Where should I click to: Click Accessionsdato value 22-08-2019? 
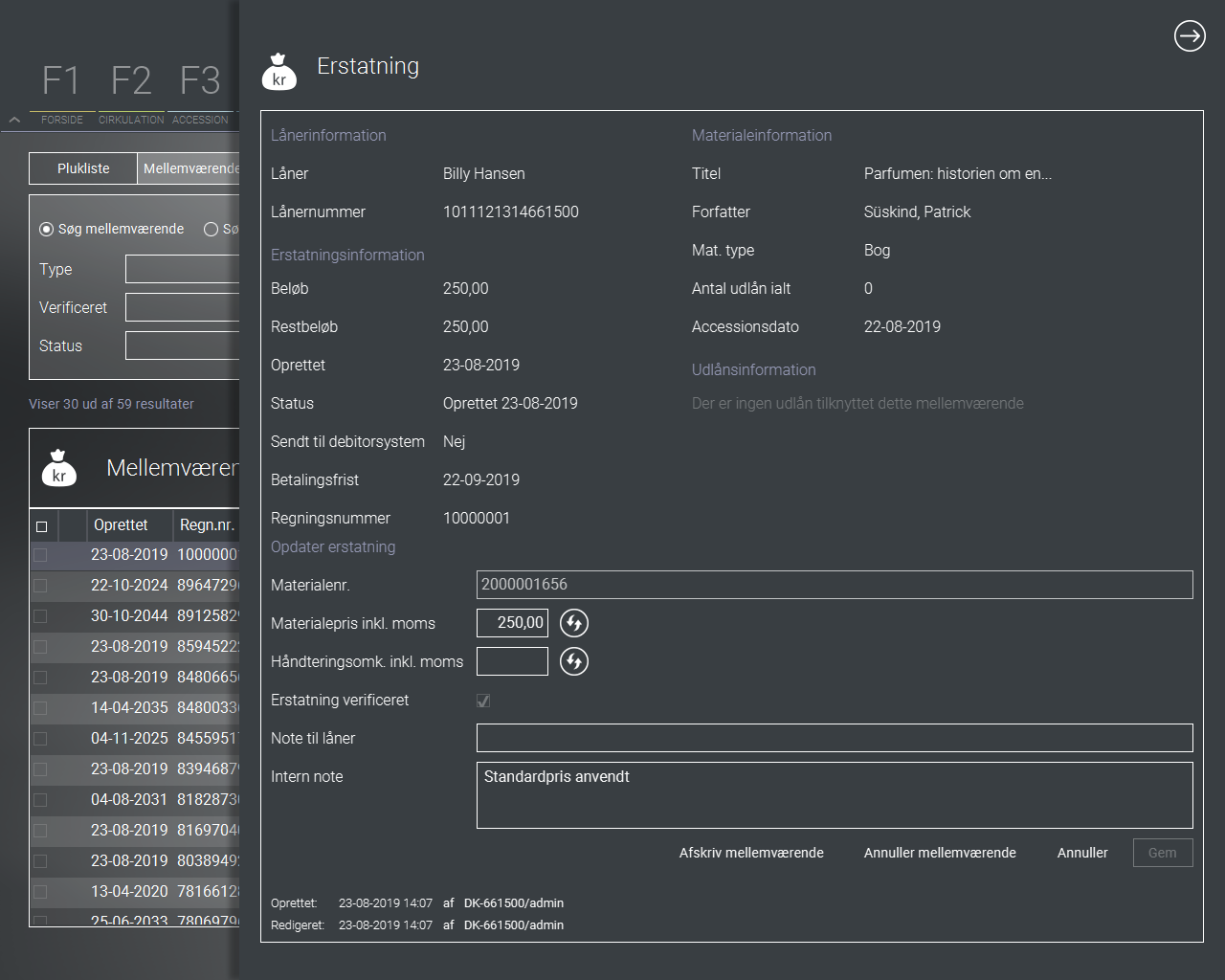click(x=902, y=327)
